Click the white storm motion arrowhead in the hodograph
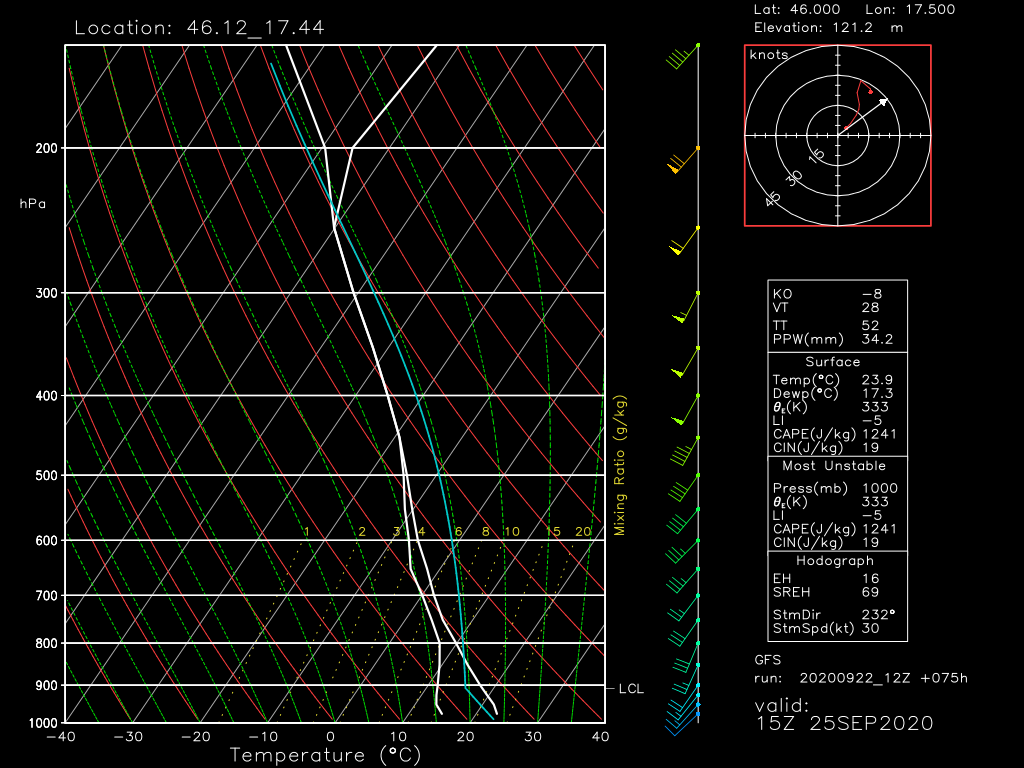The image size is (1024, 768). click(883, 101)
